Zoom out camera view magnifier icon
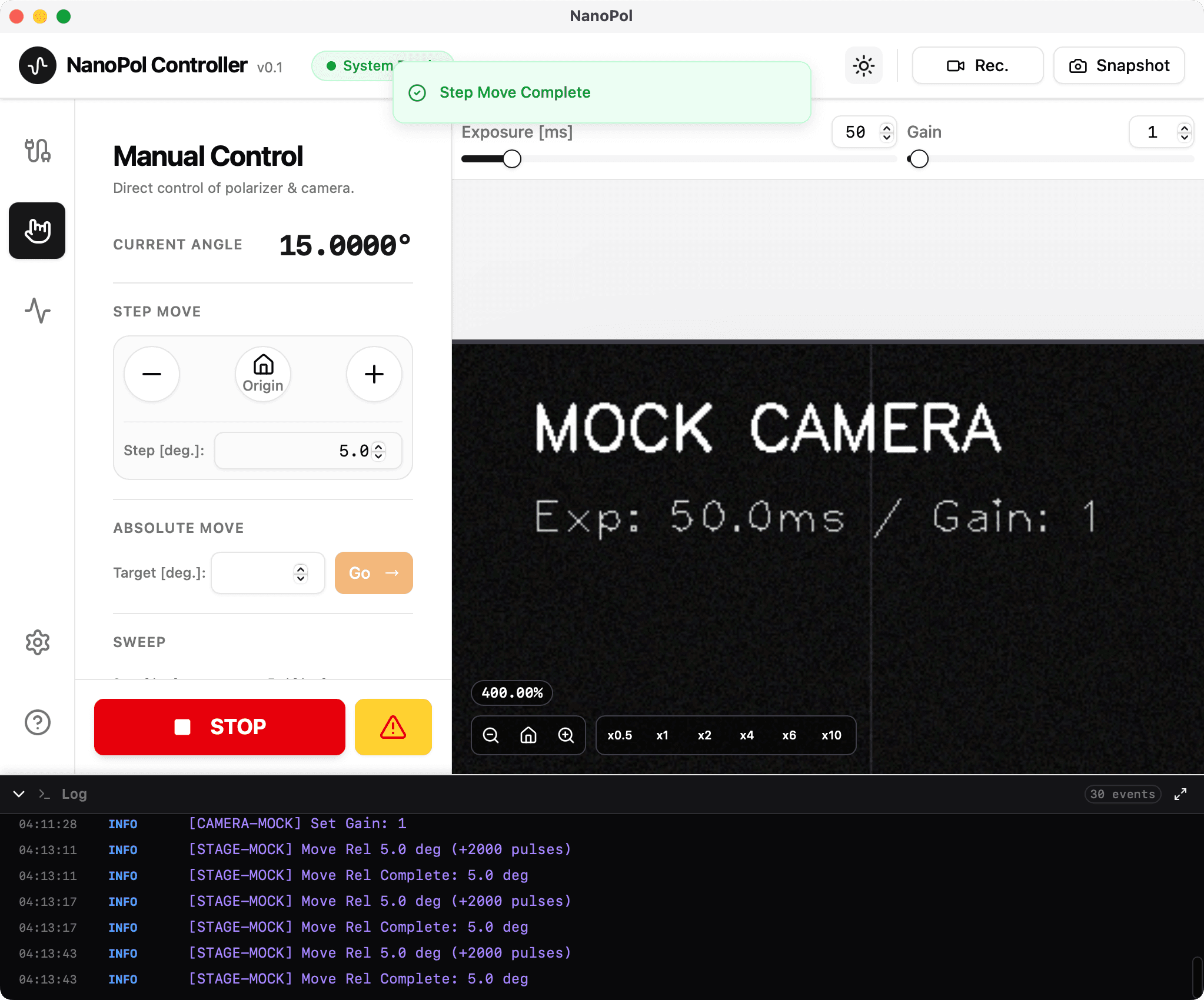Image resolution: width=1204 pixels, height=1000 pixels. (491, 735)
